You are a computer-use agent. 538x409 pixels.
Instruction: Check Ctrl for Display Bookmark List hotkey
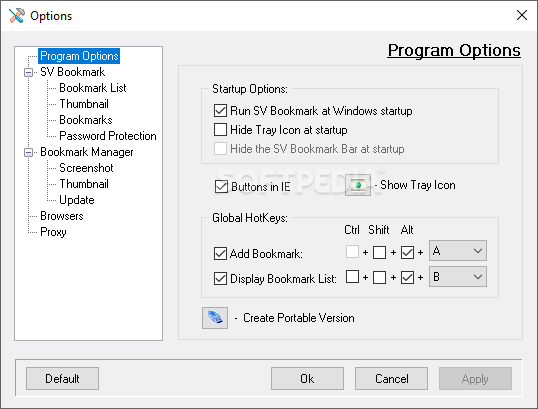click(x=352, y=277)
